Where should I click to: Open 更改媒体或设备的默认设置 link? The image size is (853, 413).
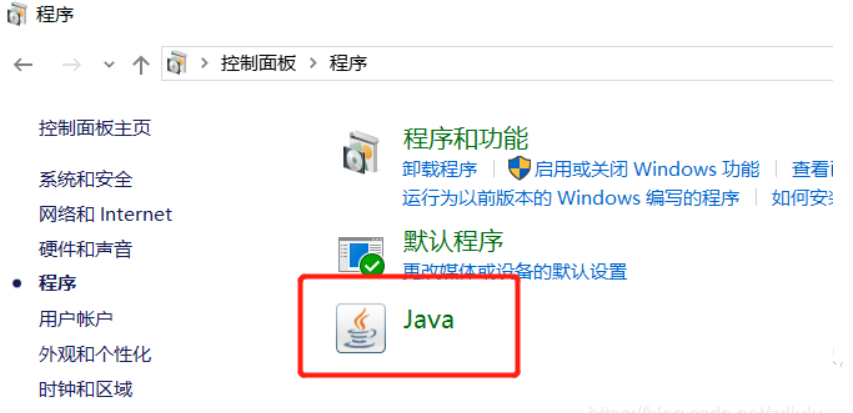tap(515, 270)
